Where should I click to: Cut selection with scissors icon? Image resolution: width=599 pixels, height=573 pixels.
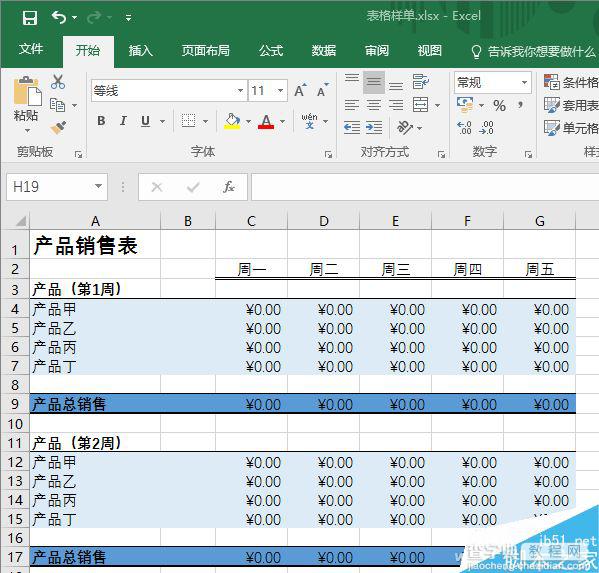point(58,82)
